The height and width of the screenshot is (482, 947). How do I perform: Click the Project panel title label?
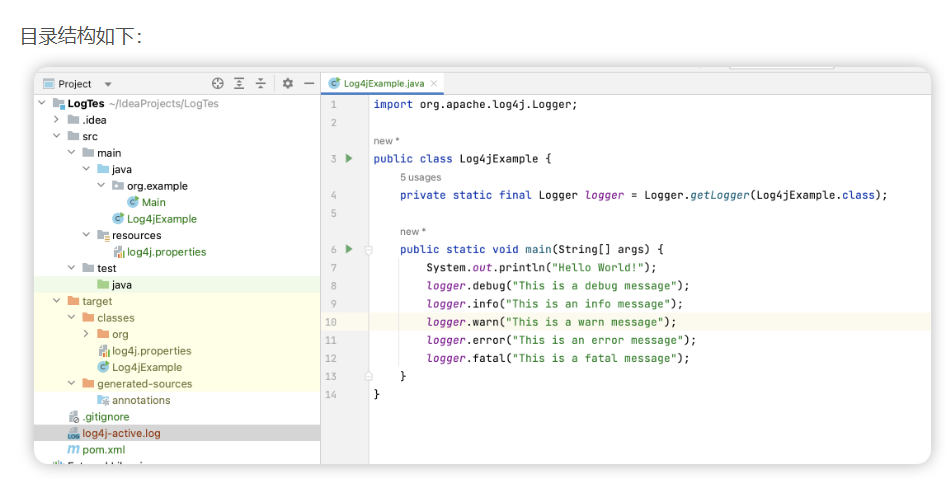pyautogui.click(x=75, y=84)
